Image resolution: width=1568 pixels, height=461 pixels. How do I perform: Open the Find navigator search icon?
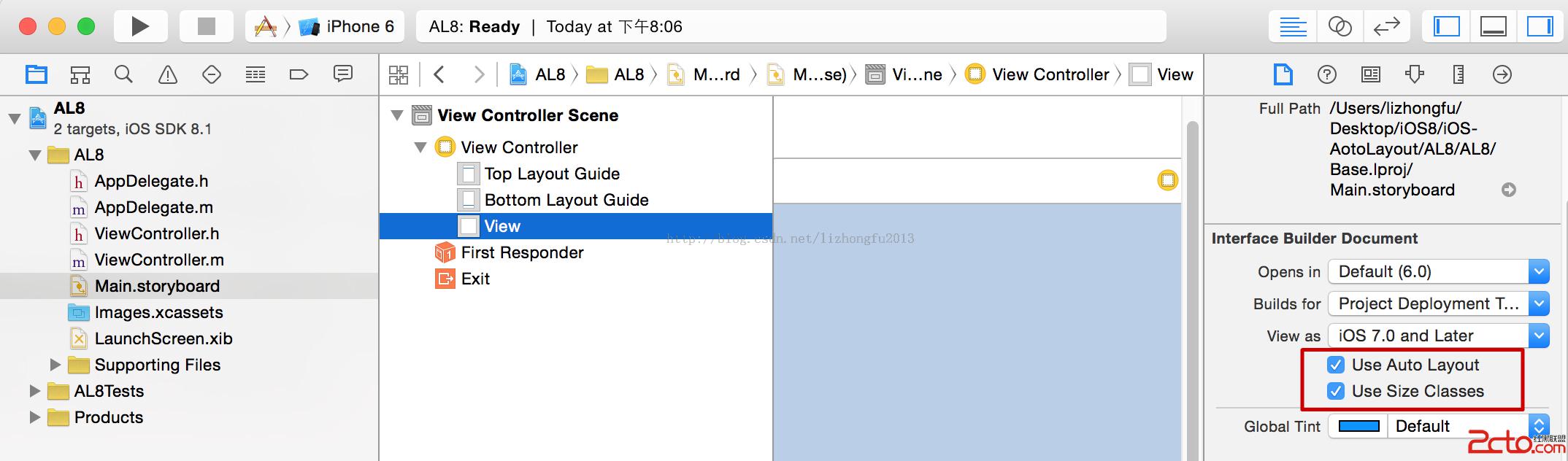pyautogui.click(x=123, y=74)
